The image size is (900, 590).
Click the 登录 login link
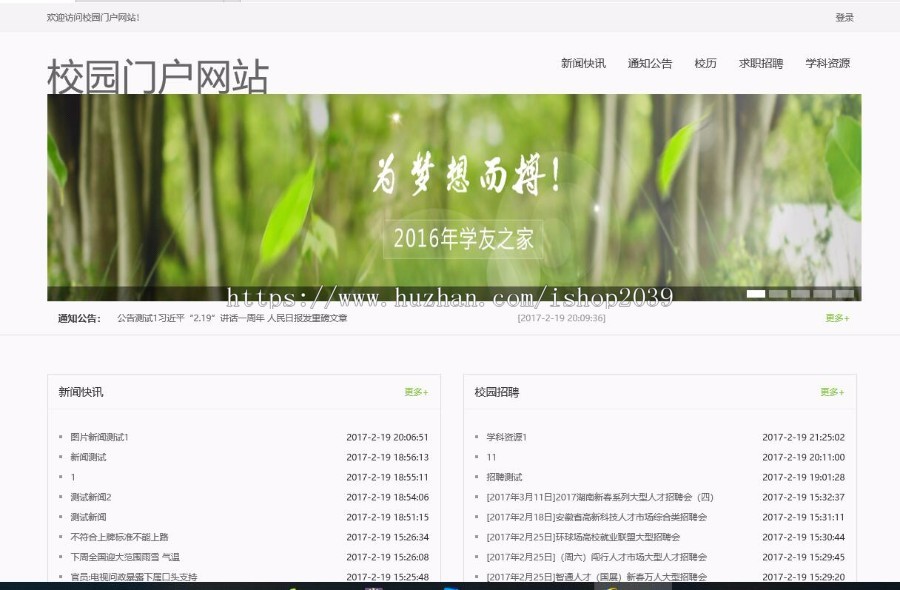844,18
